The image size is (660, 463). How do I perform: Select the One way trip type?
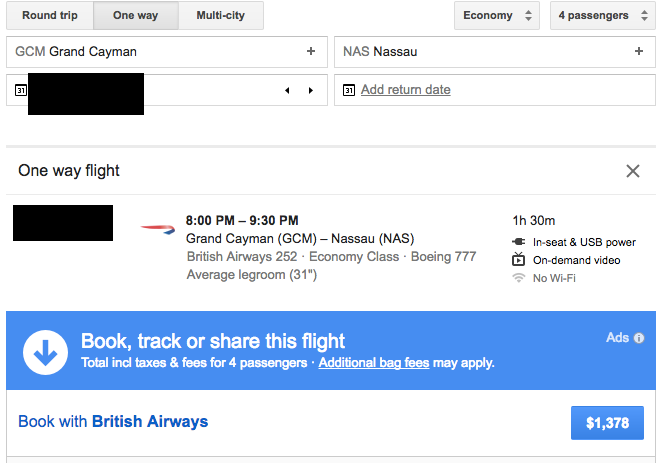[138, 16]
